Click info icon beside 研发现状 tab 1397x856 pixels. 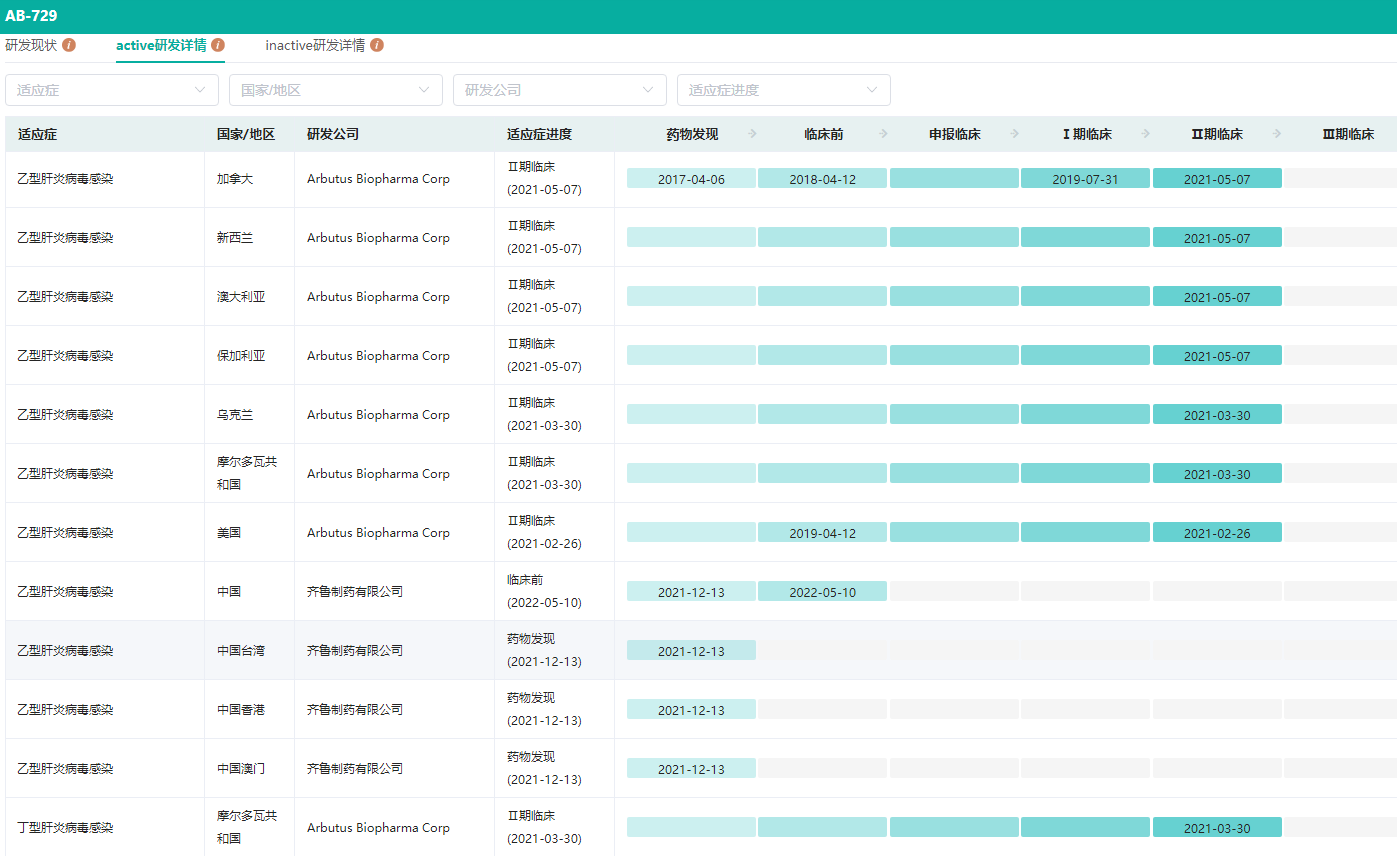(69, 45)
